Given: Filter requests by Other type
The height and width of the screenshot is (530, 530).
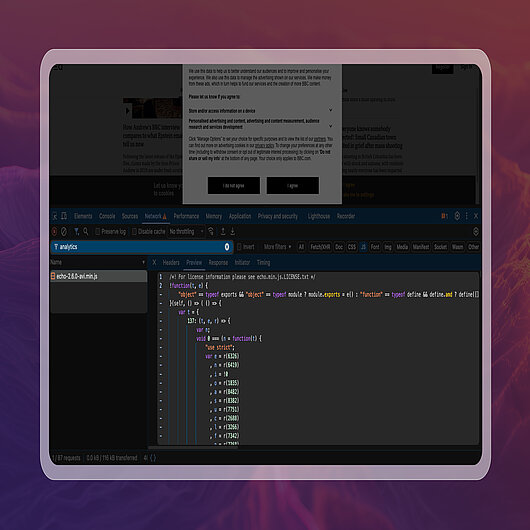Looking at the screenshot, I should tap(473, 247).
